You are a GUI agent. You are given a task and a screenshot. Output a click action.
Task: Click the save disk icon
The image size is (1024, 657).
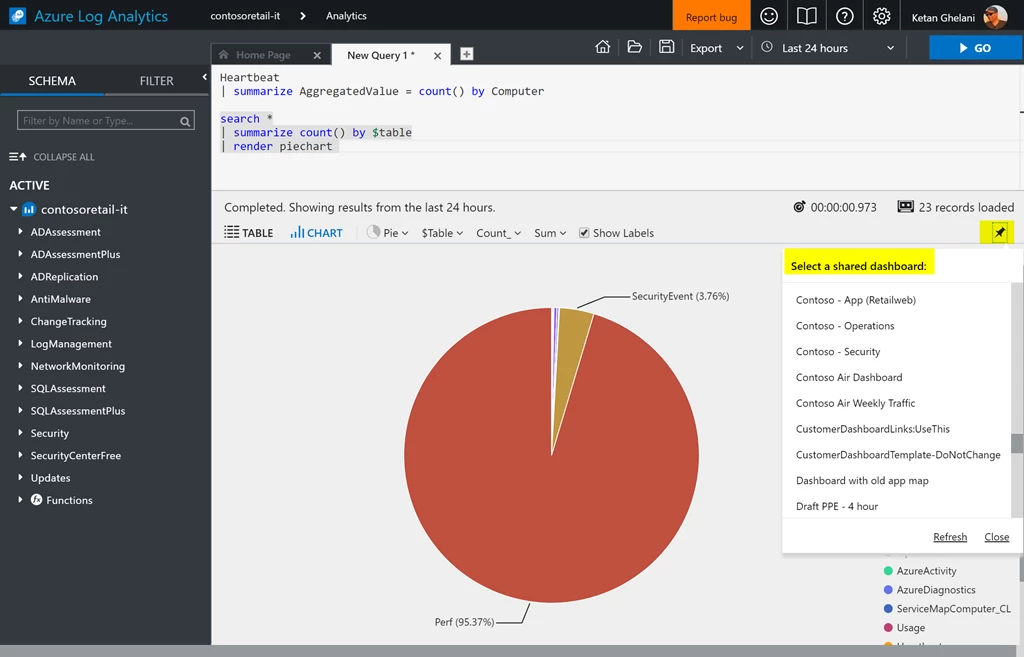(666, 47)
